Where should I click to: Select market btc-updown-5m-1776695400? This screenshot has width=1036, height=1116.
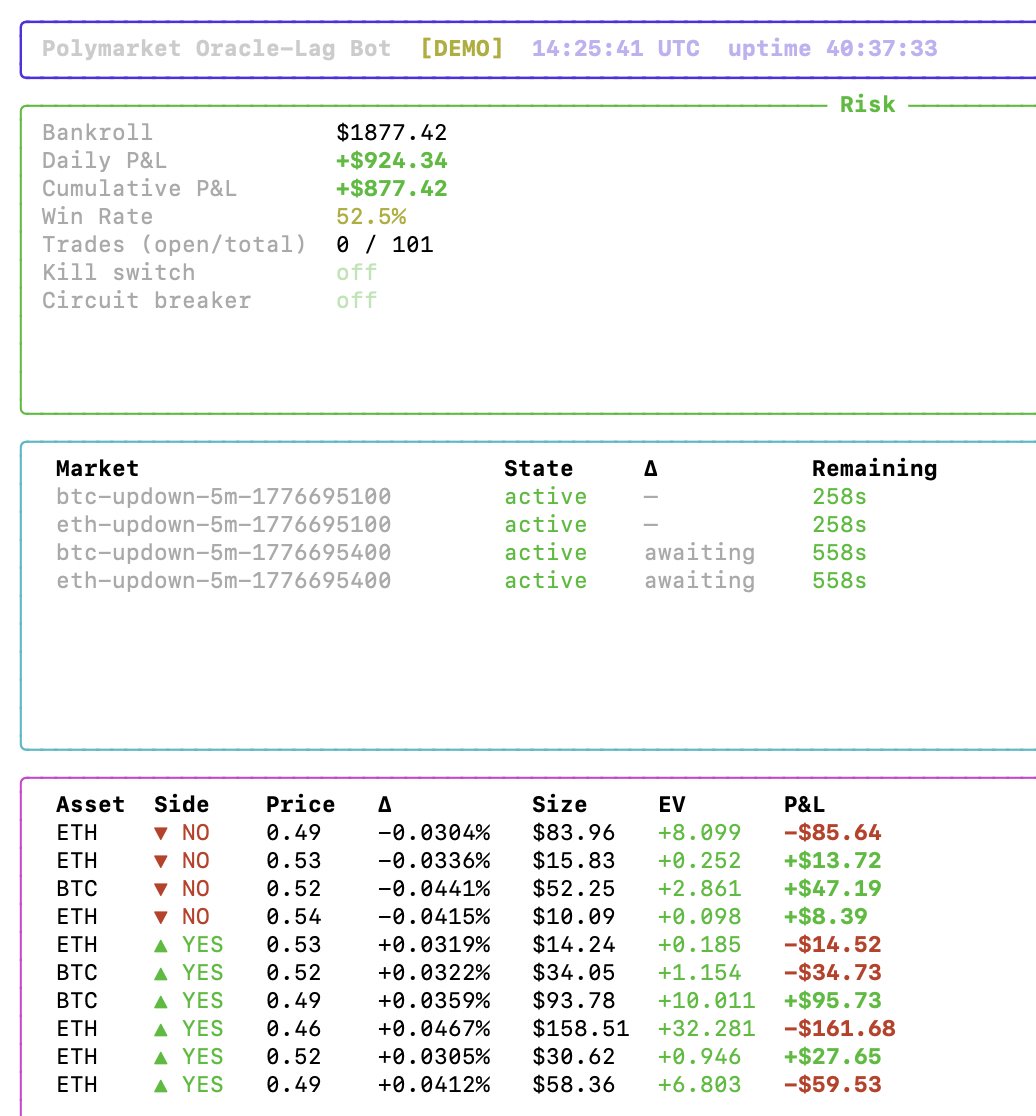pos(223,552)
